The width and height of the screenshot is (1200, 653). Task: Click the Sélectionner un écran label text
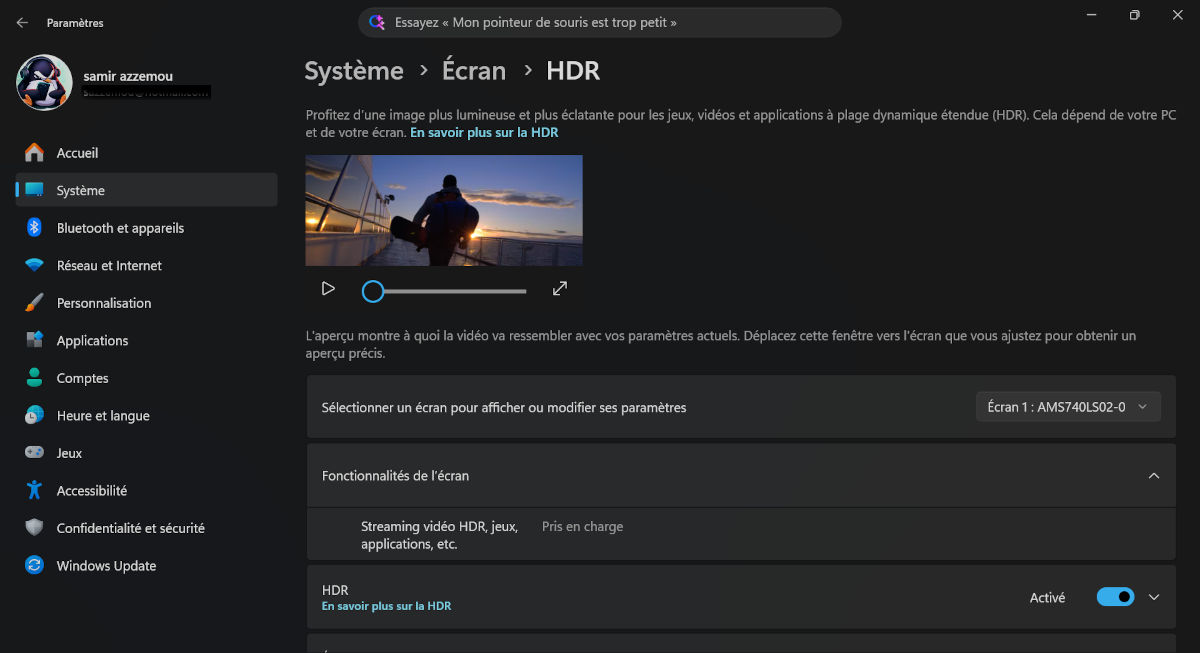504,407
